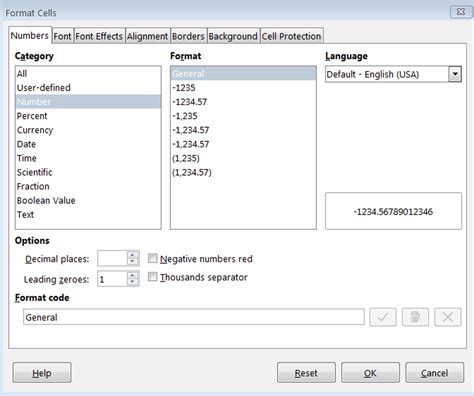
Task: Open the Borders tab
Action: point(188,36)
